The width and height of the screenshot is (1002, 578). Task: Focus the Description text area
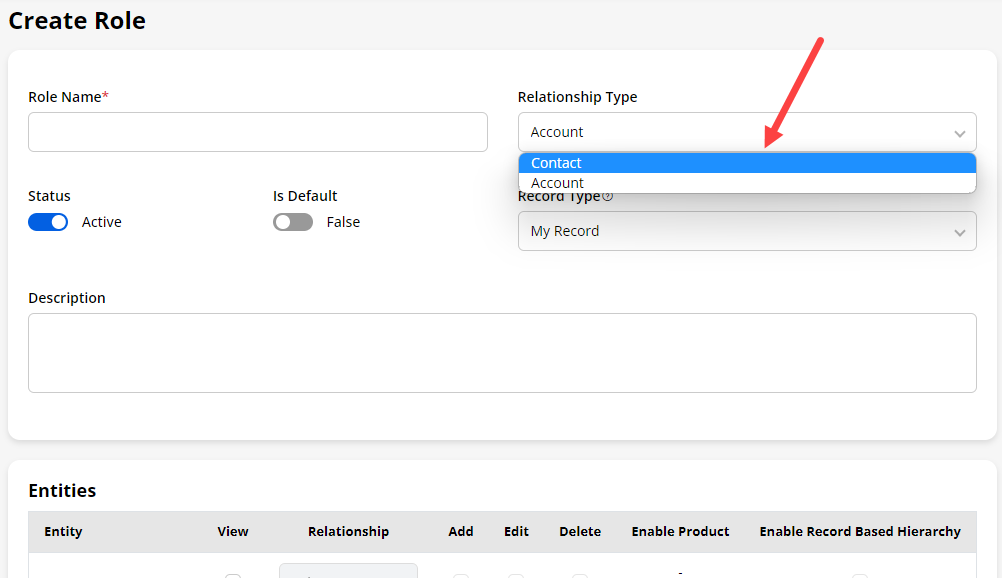click(502, 353)
